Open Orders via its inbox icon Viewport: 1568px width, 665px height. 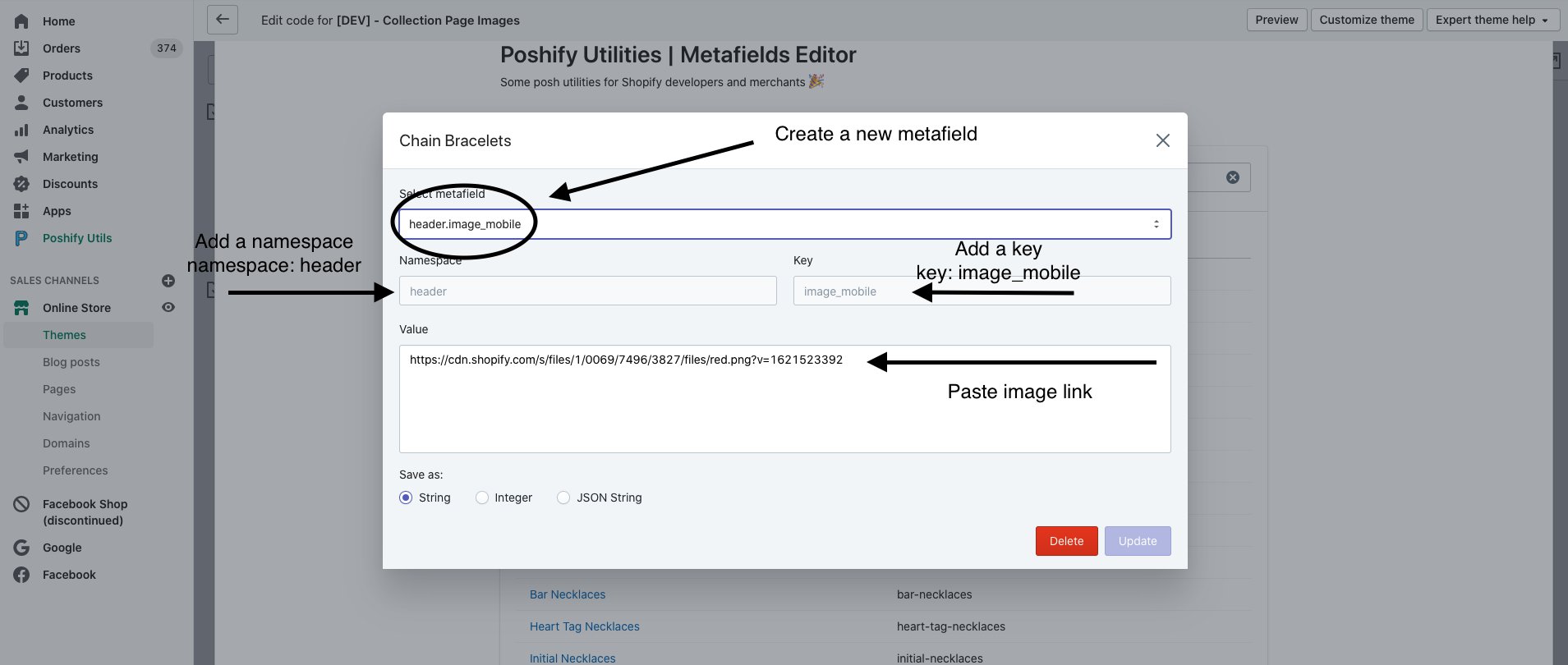point(21,48)
